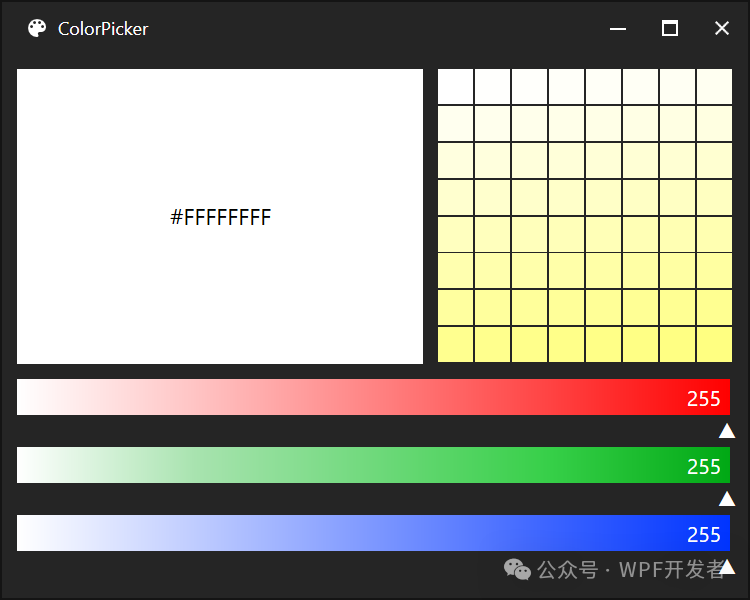The height and width of the screenshot is (600, 750).
Task: Select the first swatch in the seventh row
Action: (455, 308)
